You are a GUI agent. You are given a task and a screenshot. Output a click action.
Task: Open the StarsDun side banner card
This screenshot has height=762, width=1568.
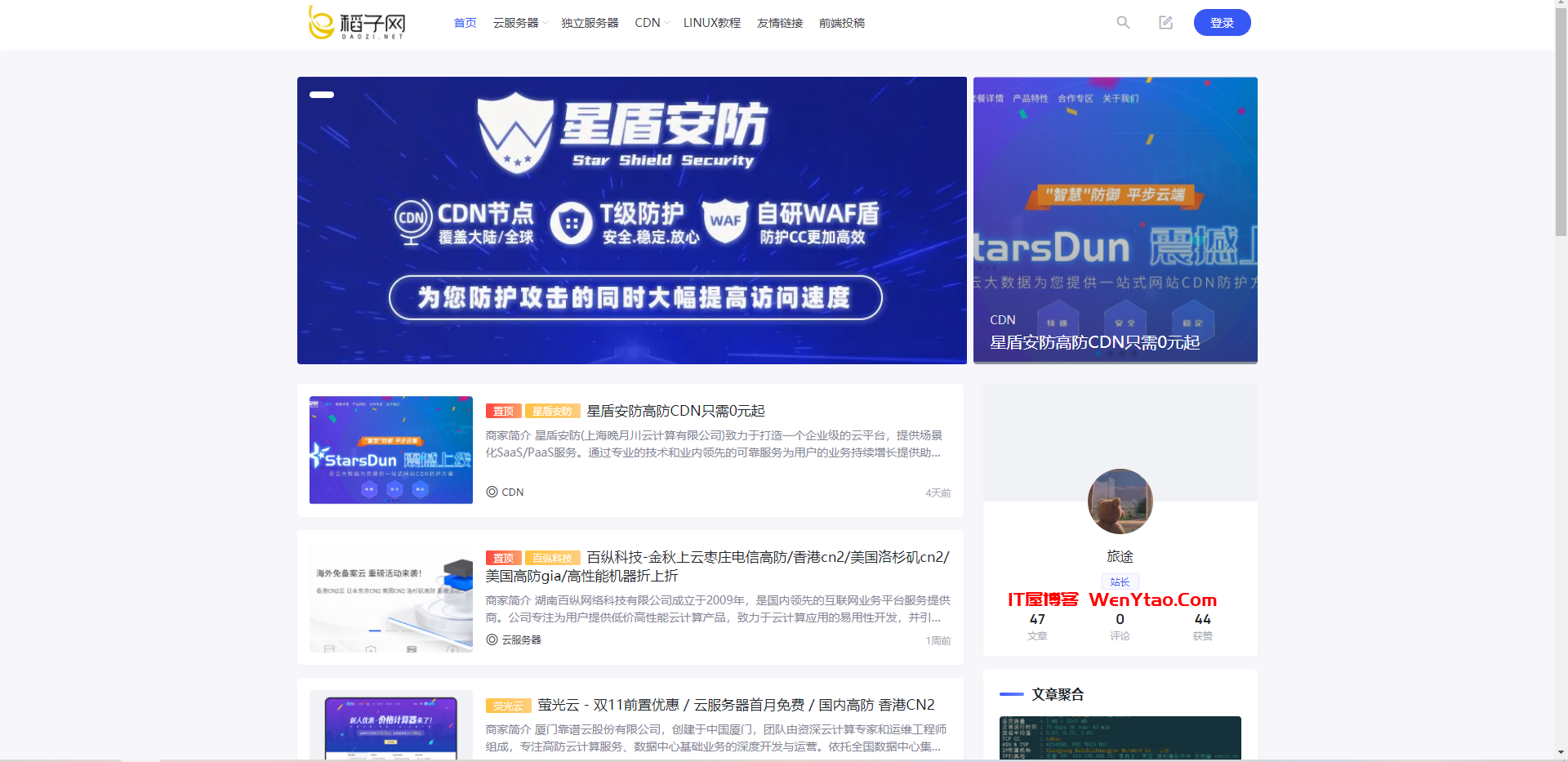(x=1115, y=221)
